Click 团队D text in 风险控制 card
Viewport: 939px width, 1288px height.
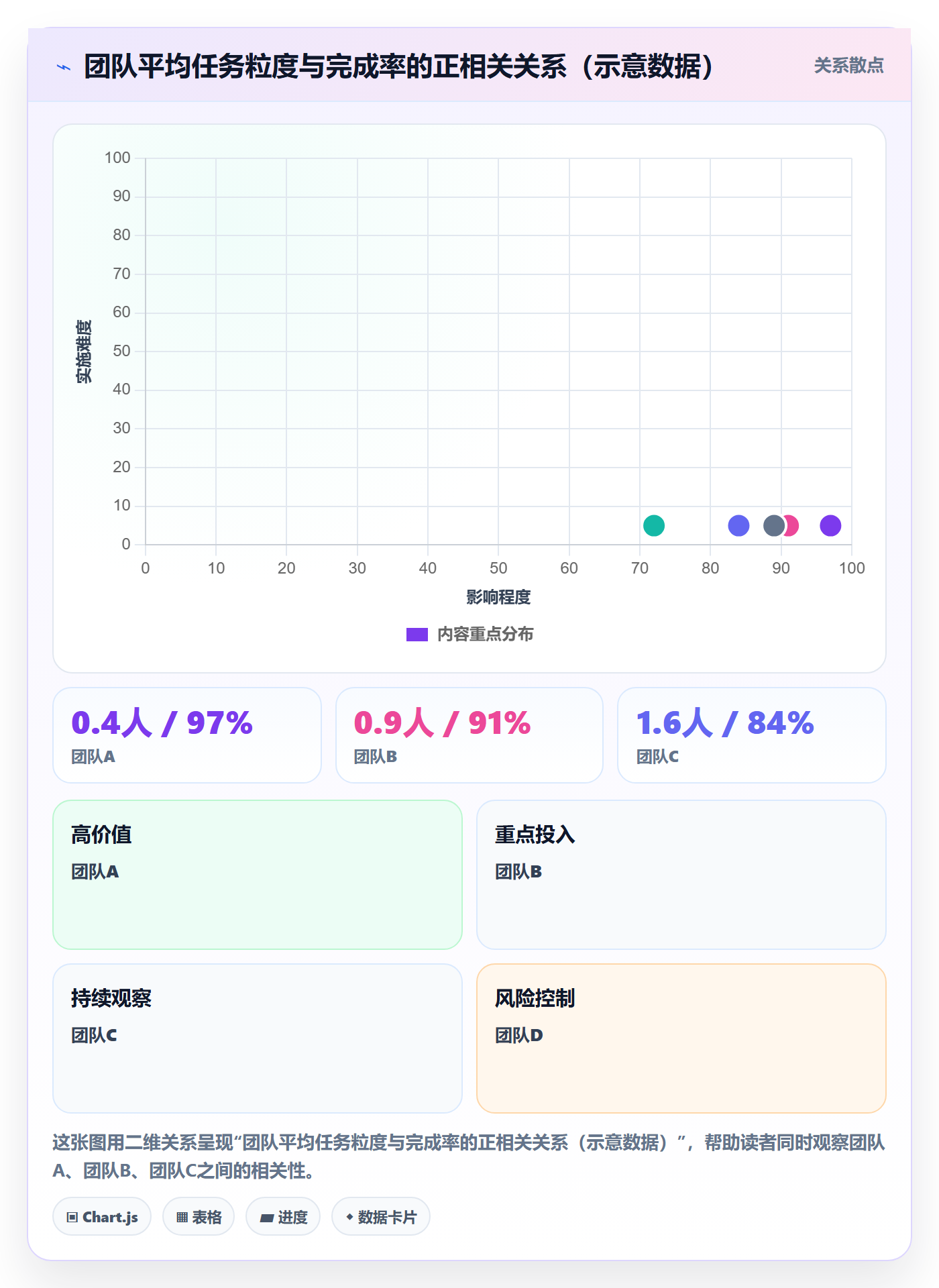pos(518,1035)
